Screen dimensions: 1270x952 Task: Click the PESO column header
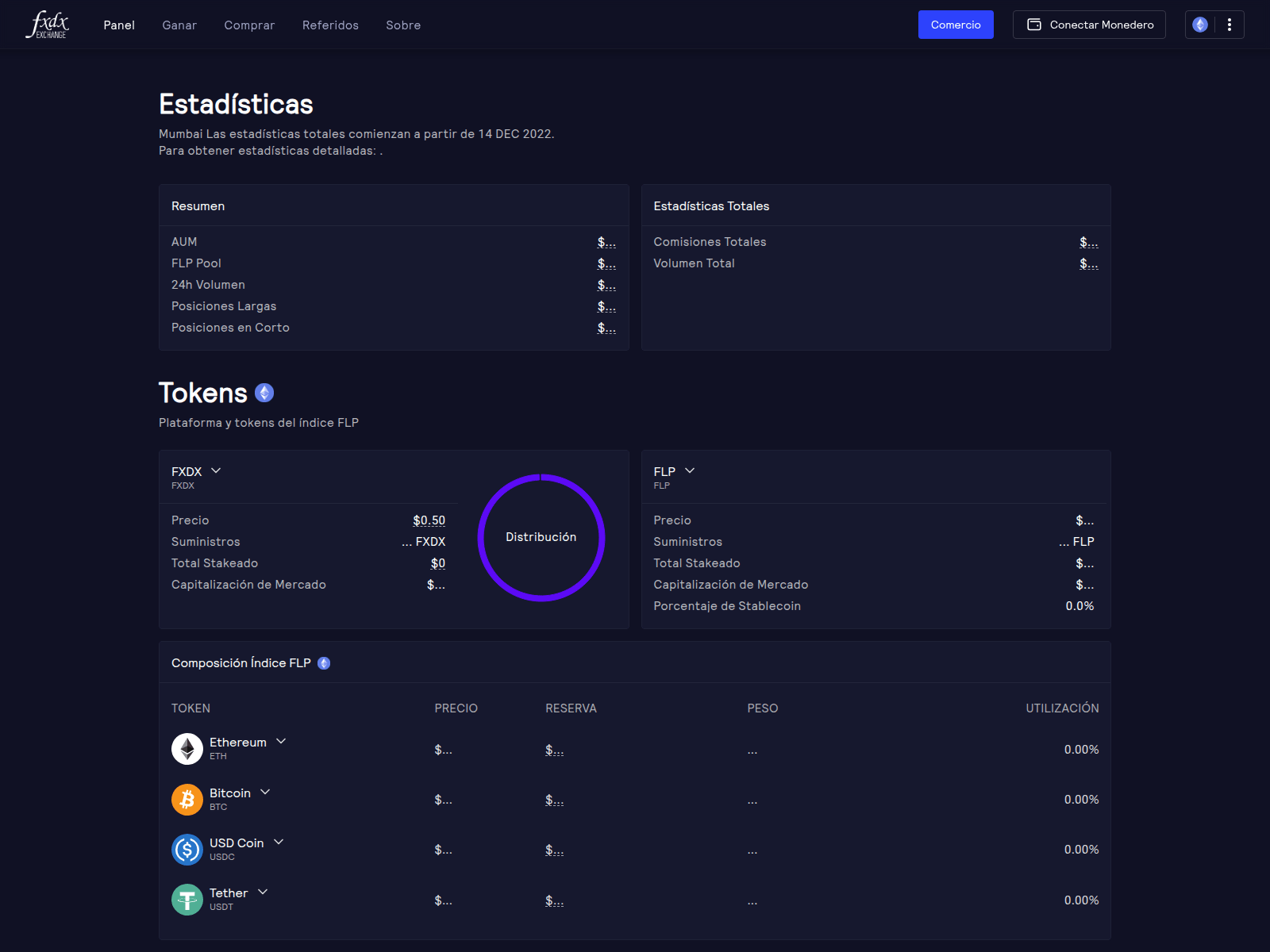(763, 708)
